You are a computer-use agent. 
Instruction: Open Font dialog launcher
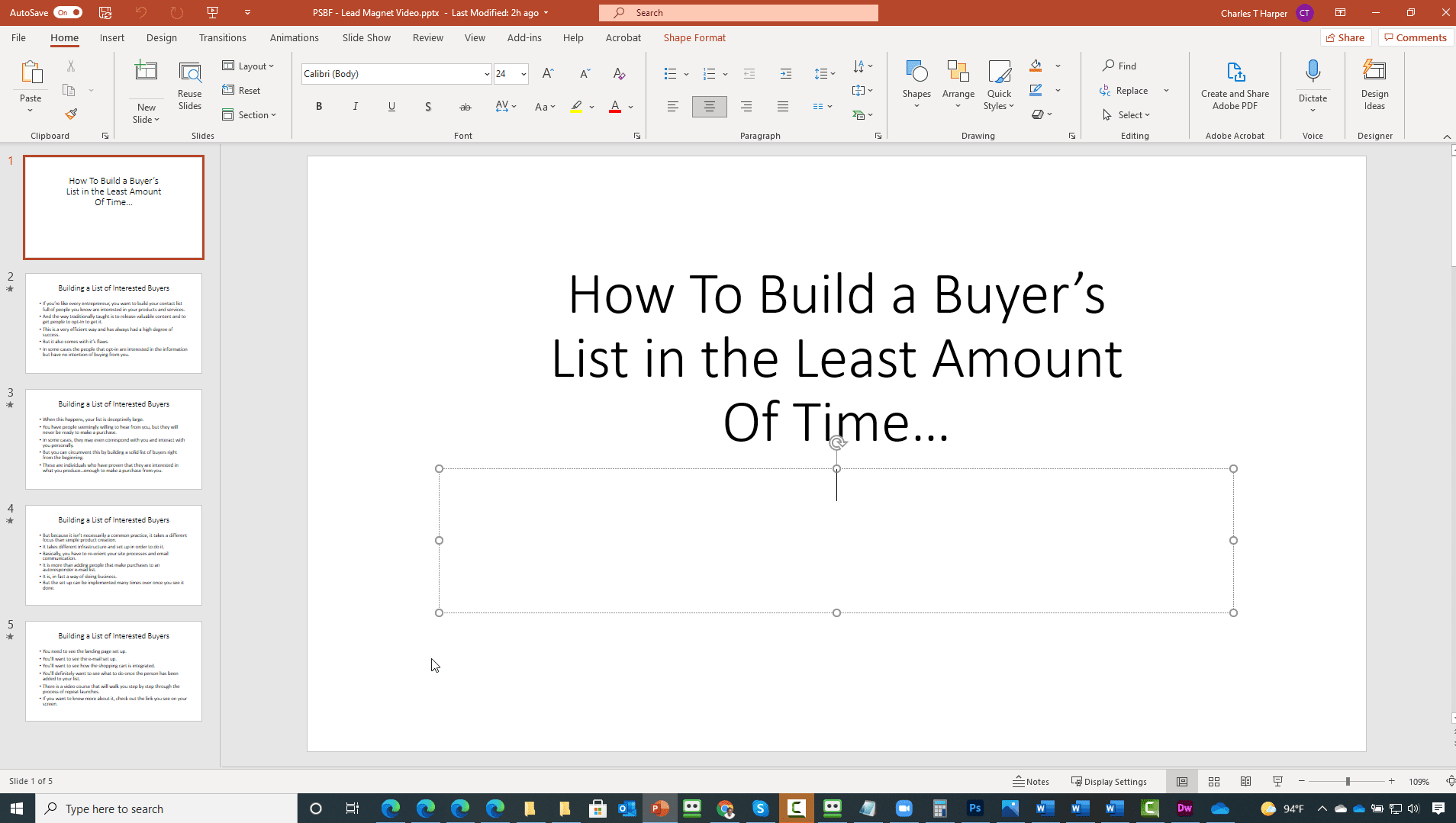[637, 136]
